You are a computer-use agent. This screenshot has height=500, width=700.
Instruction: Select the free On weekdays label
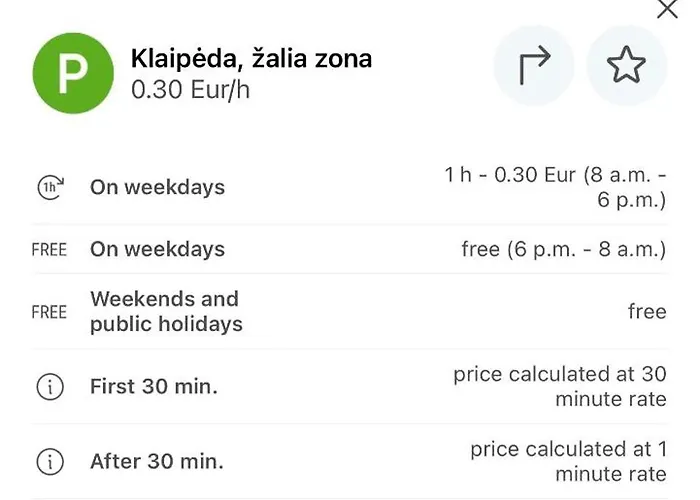157,250
